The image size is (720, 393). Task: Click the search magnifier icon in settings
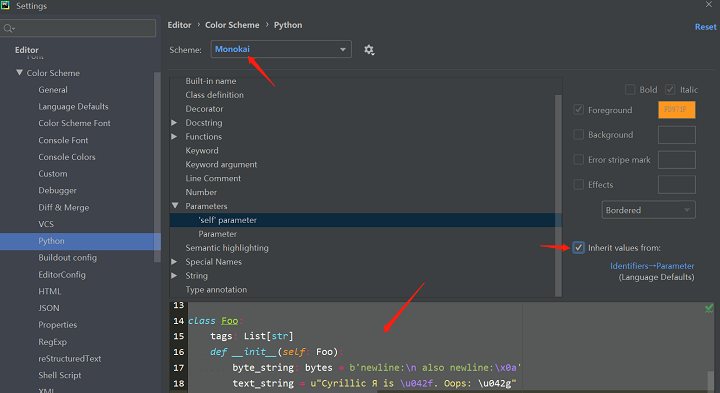(9, 29)
